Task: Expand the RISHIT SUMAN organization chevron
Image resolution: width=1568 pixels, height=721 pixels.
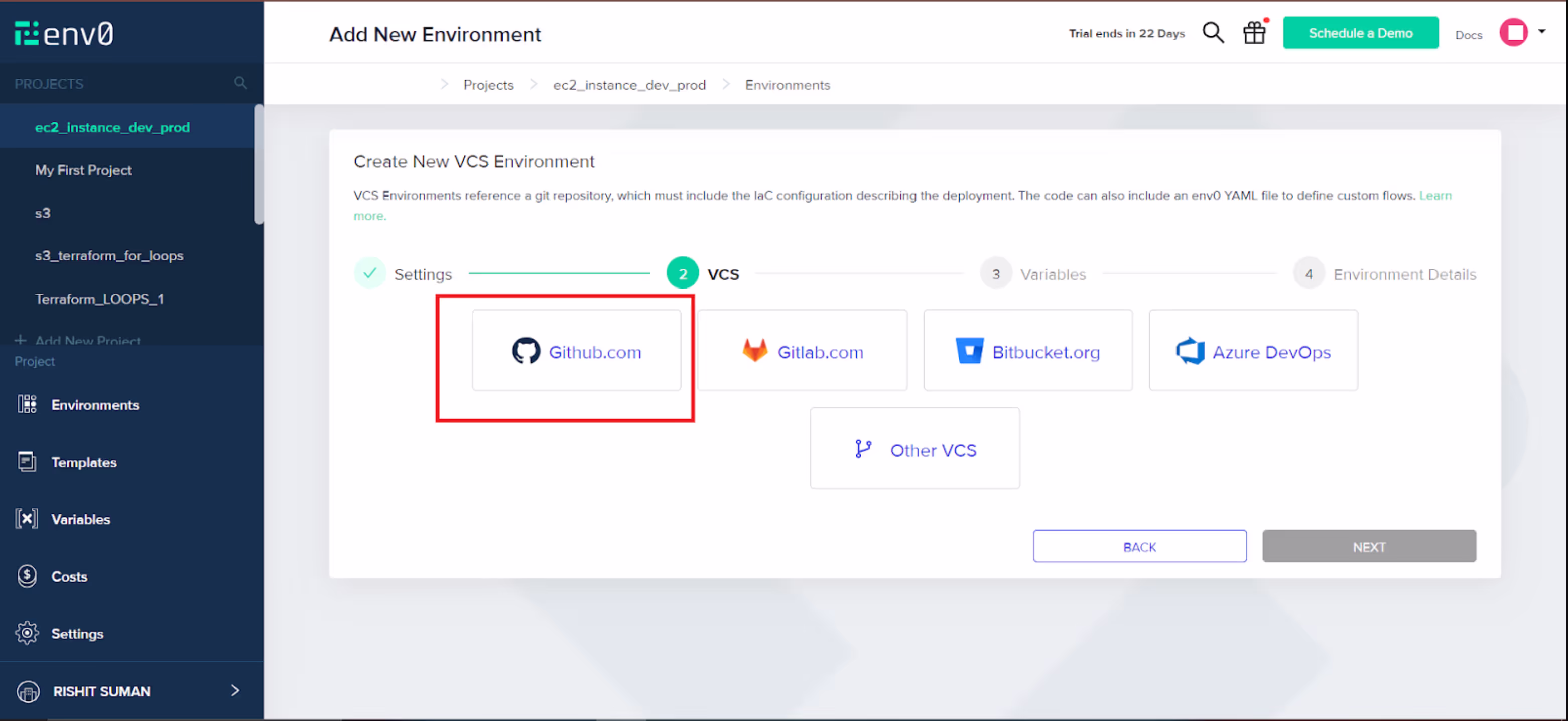Action: [x=235, y=690]
